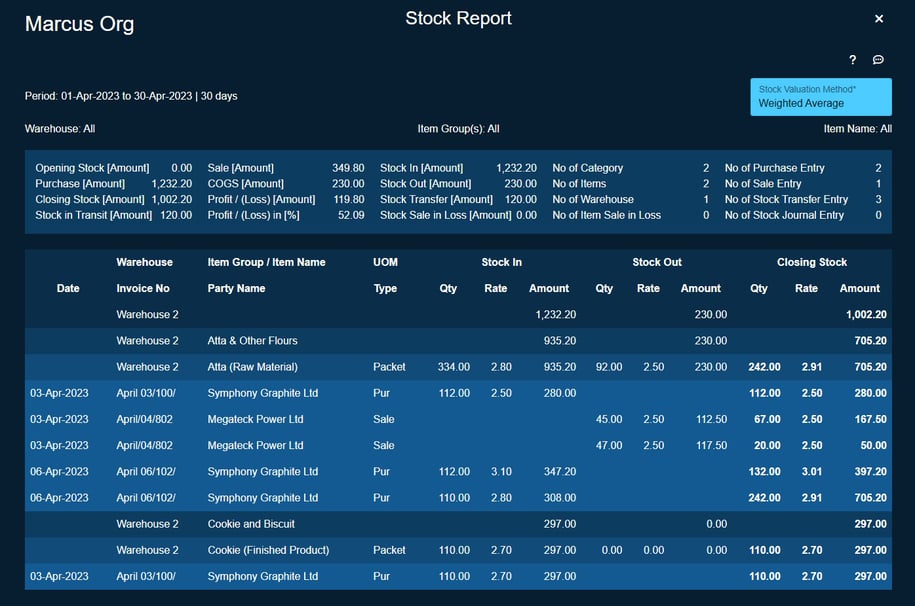Open the help question mark icon
Viewport: 915px width, 606px height.
853,60
